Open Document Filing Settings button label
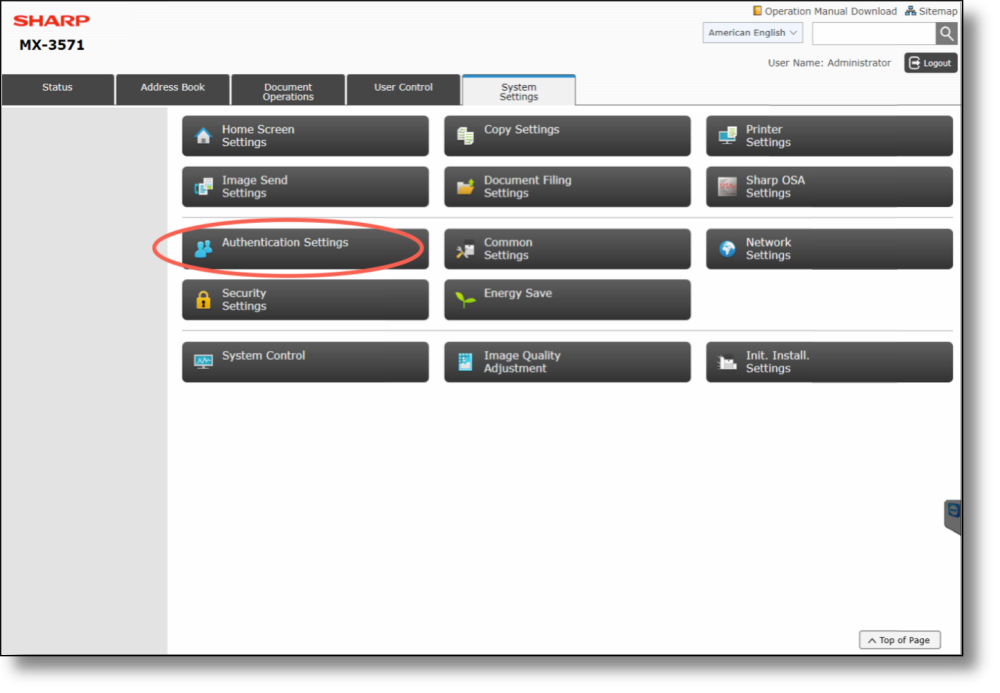1000x693 pixels. (527, 187)
